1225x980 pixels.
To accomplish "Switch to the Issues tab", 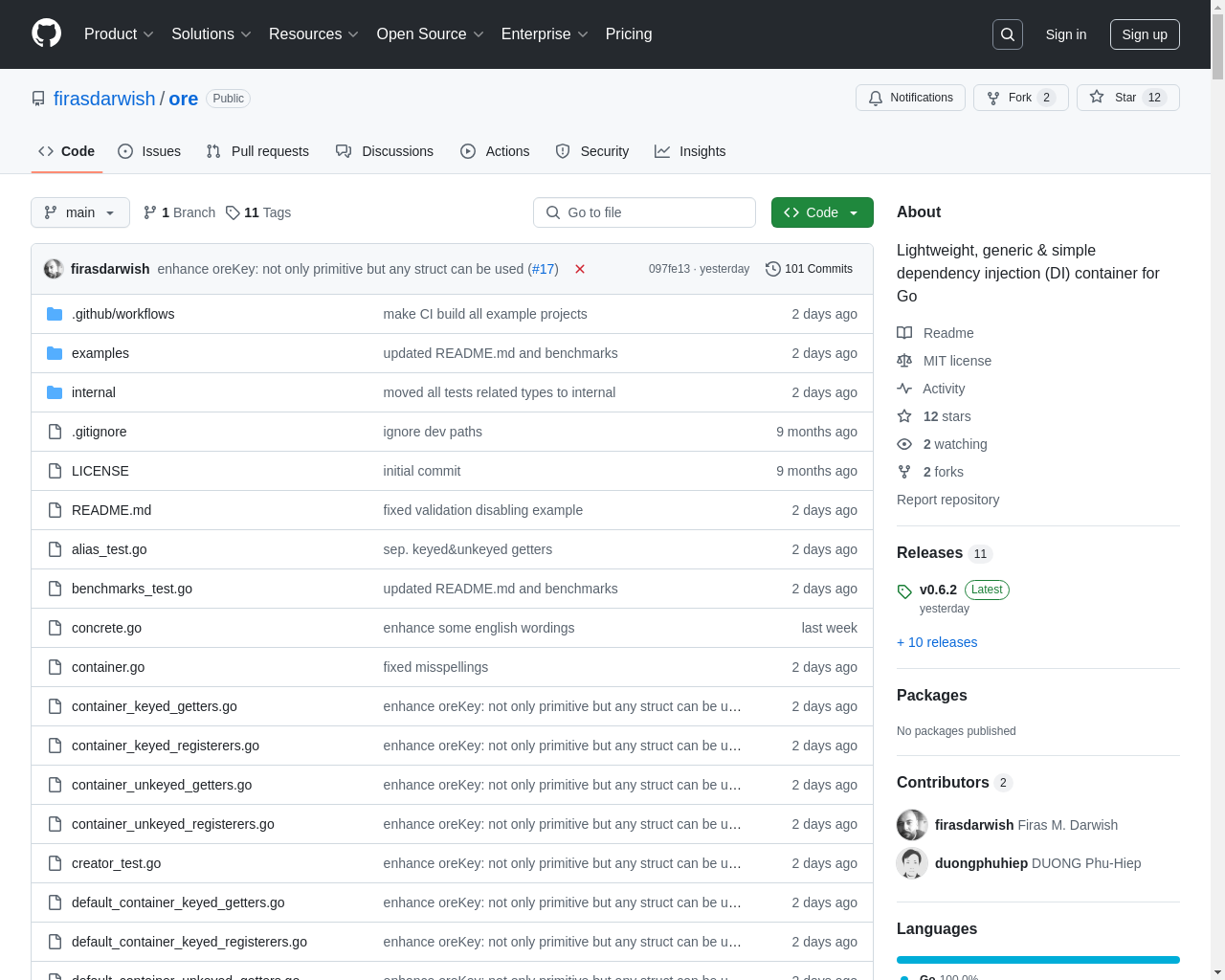I will [149, 151].
